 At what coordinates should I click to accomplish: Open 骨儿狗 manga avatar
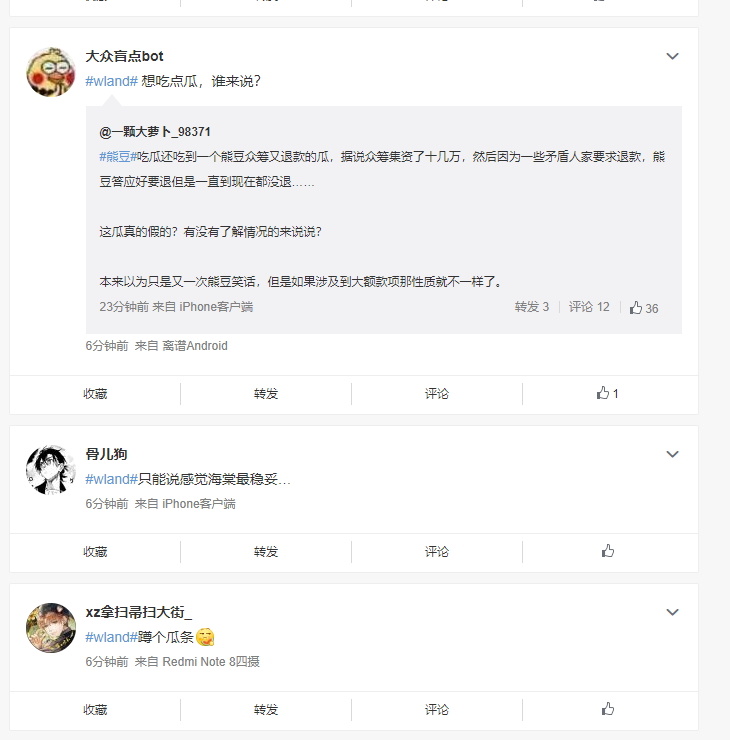50,470
